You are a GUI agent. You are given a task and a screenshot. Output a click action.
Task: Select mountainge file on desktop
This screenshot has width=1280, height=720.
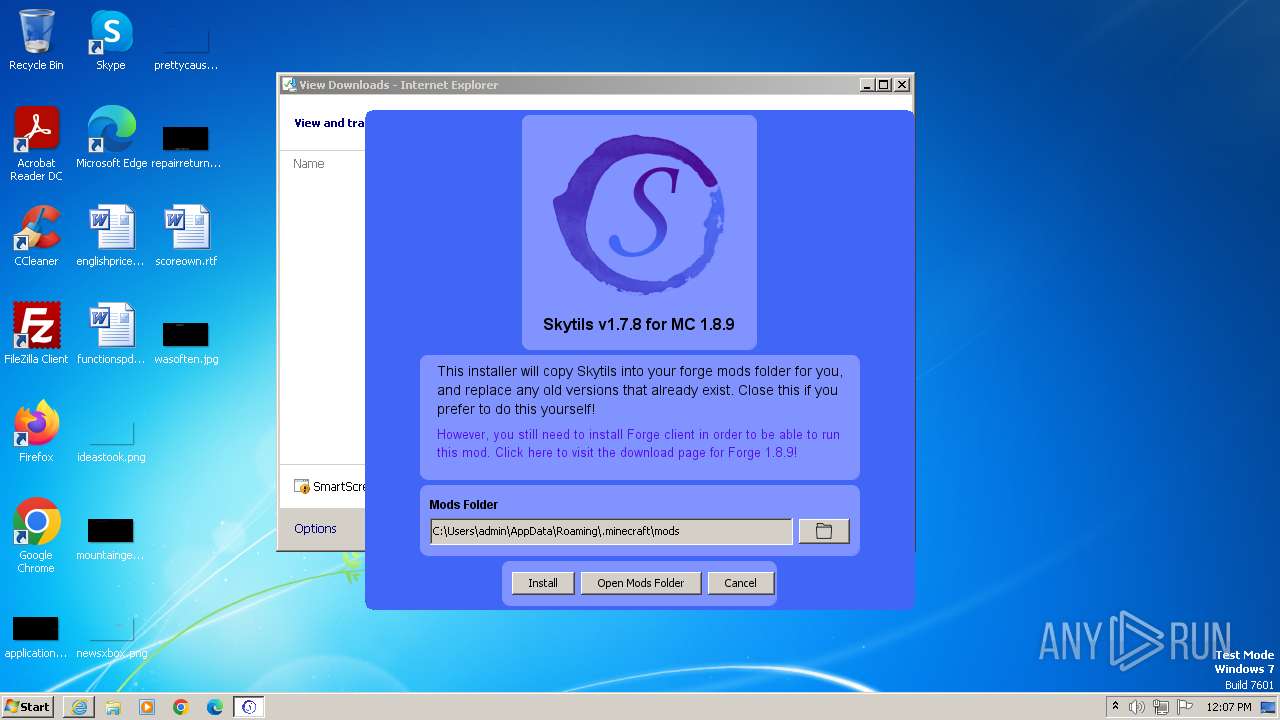(110, 538)
